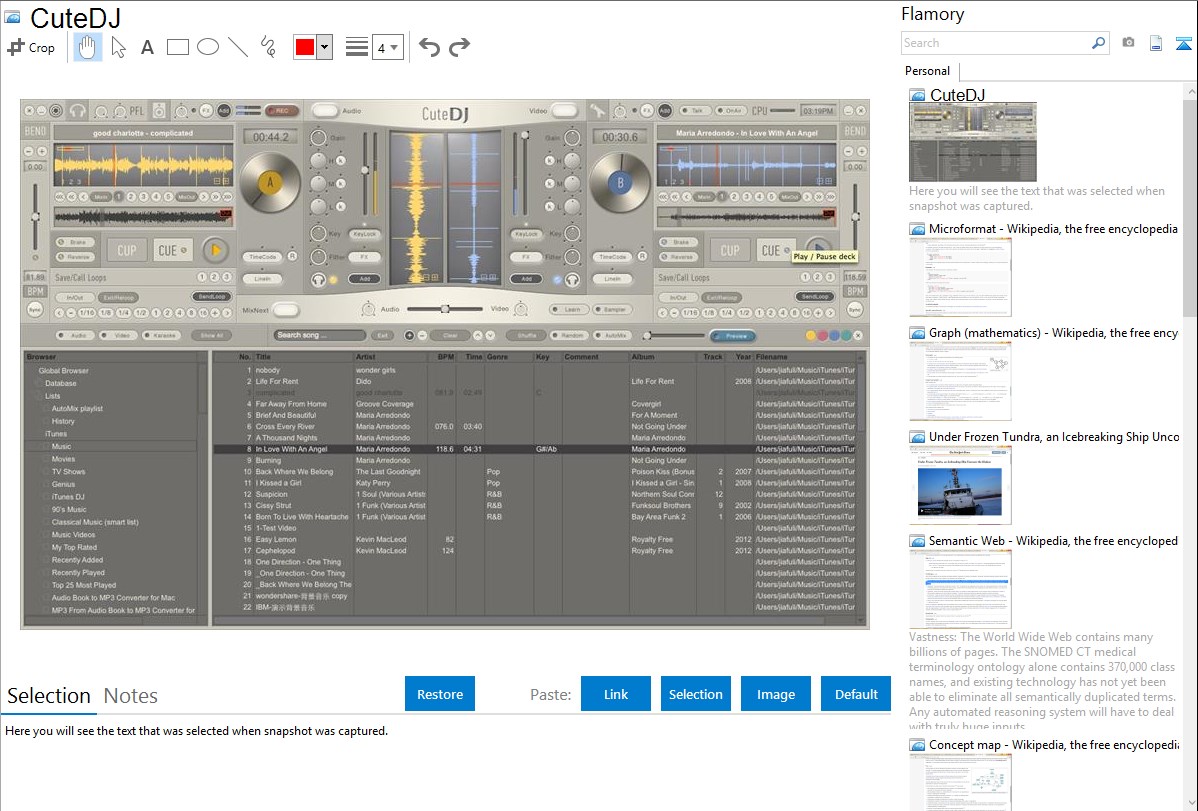Screen dimensions: 1198x811
Task: Click the blue up-arrow icon beside search
Action: point(1183,43)
